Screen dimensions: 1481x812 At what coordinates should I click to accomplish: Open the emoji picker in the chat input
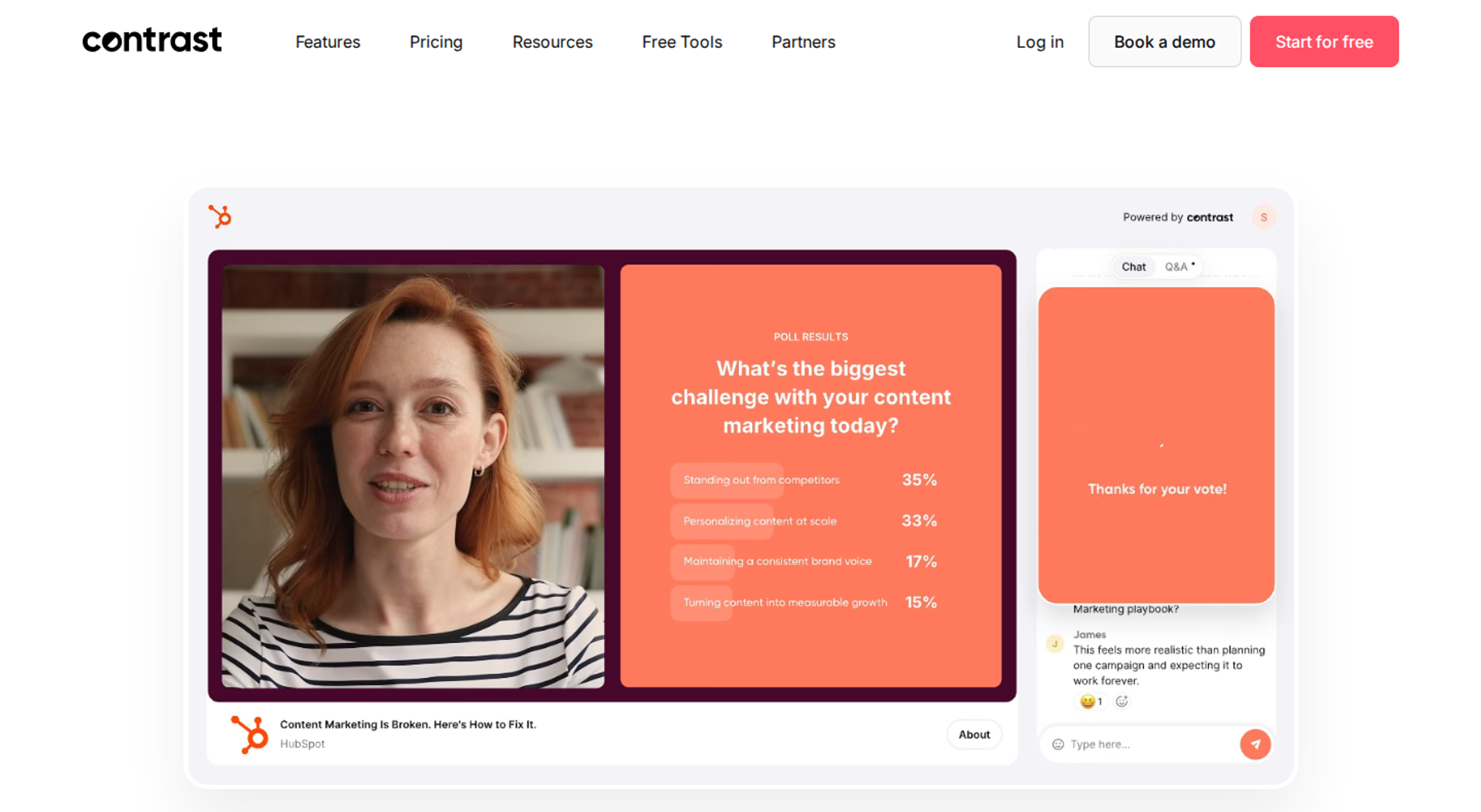point(1058,744)
